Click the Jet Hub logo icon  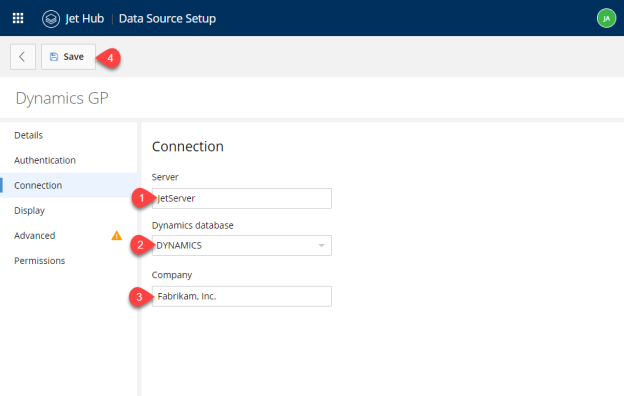coord(51,19)
